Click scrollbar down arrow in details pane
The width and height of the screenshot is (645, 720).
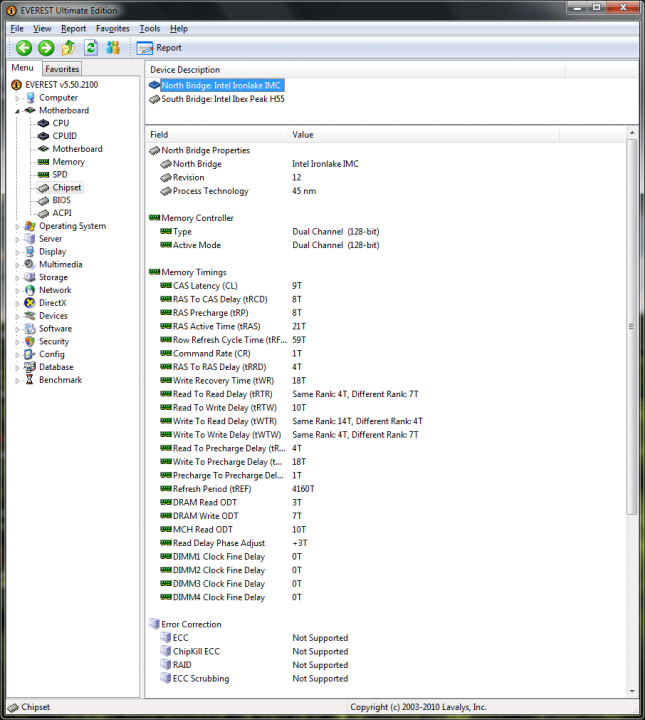pos(632,691)
